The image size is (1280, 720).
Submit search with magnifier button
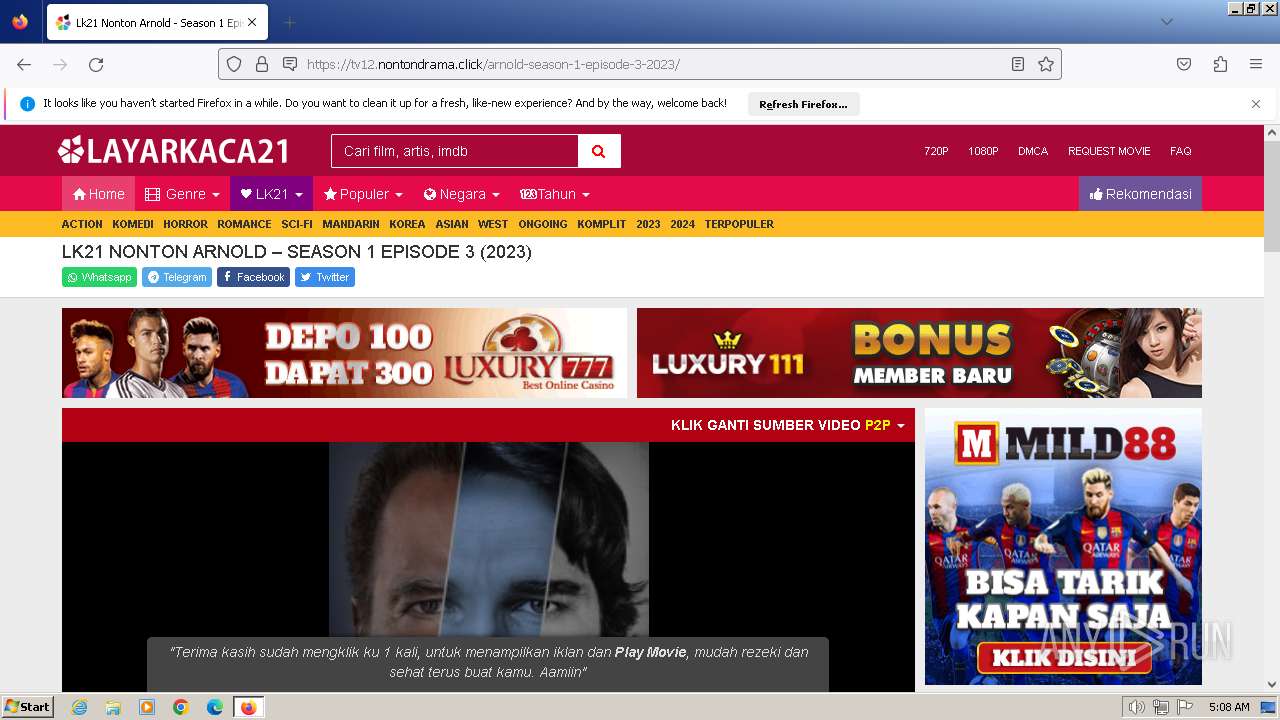(x=599, y=151)
